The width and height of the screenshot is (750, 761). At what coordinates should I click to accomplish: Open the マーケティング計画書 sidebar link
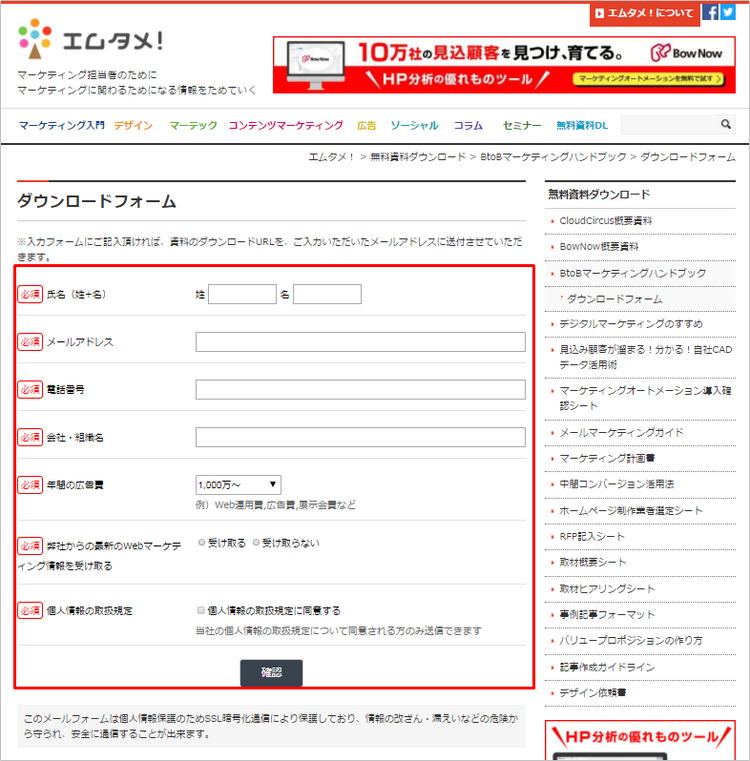(607, 458)
